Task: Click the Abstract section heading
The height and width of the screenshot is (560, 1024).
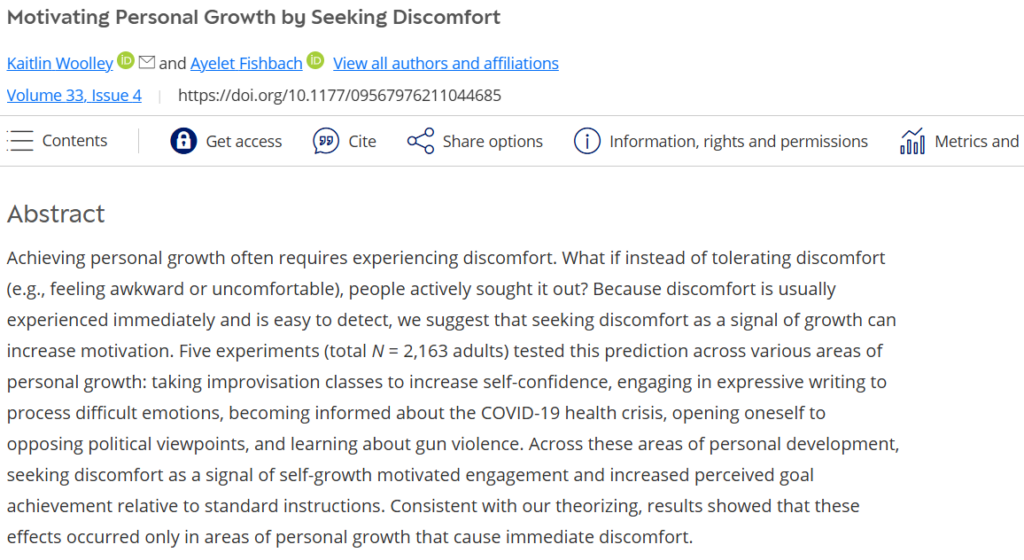Action: [56, 214]
